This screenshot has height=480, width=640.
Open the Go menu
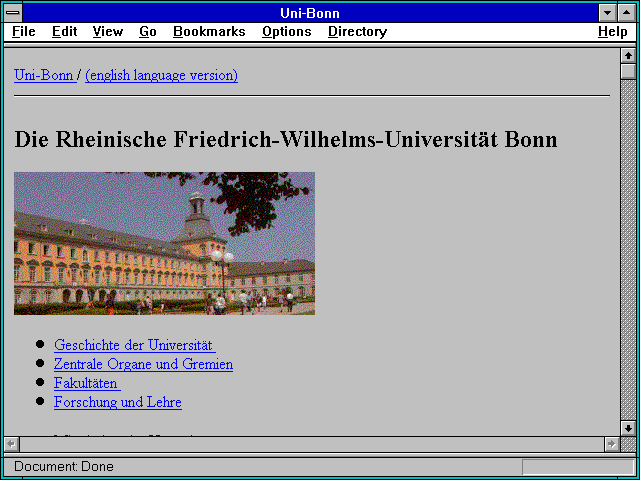point(148,31)
